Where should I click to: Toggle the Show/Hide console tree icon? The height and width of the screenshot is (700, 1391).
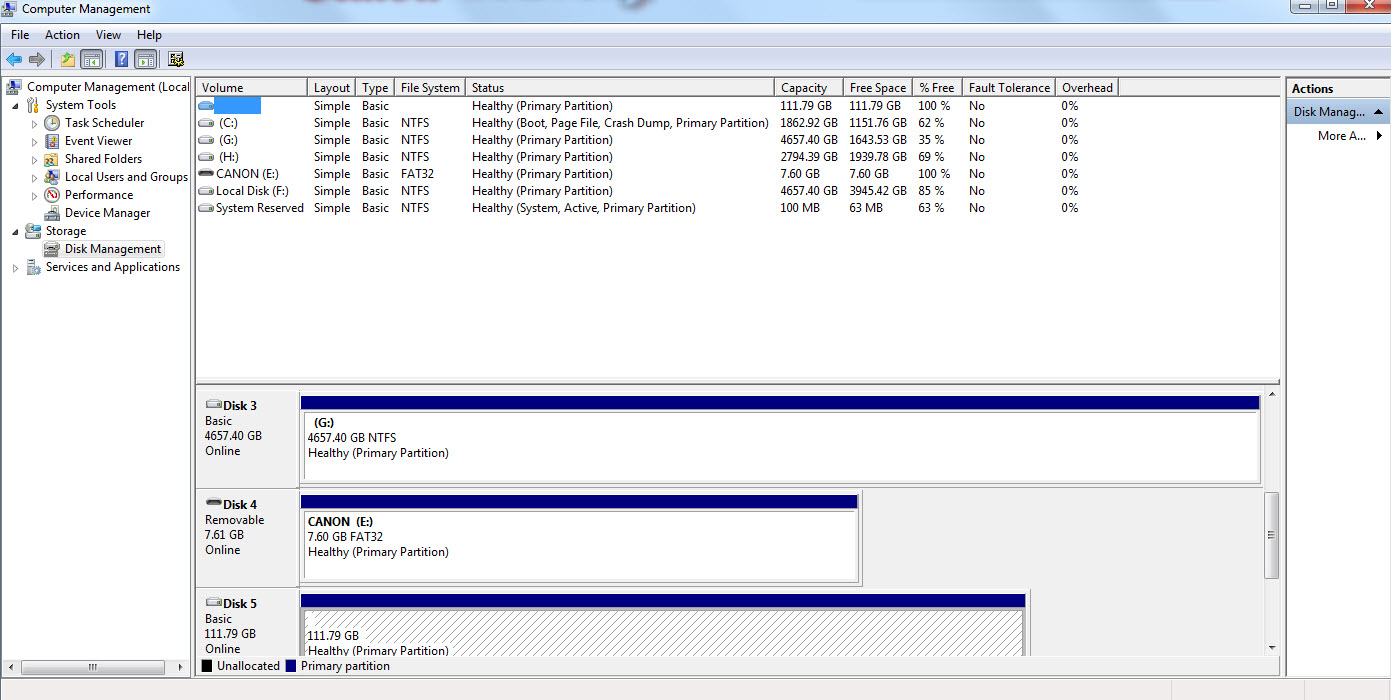pyautogui.click(x=91, y=58)
